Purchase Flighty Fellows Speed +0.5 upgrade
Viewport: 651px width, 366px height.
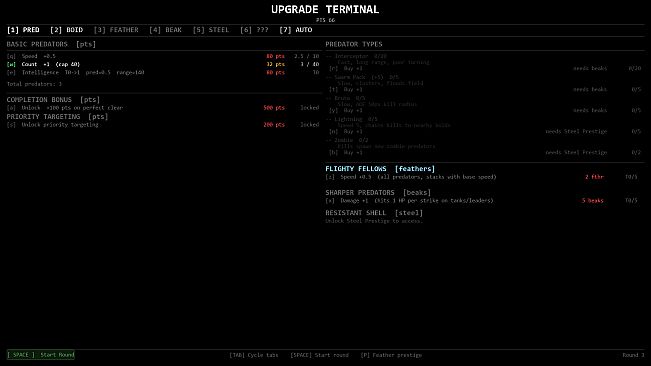click(482, 177)
